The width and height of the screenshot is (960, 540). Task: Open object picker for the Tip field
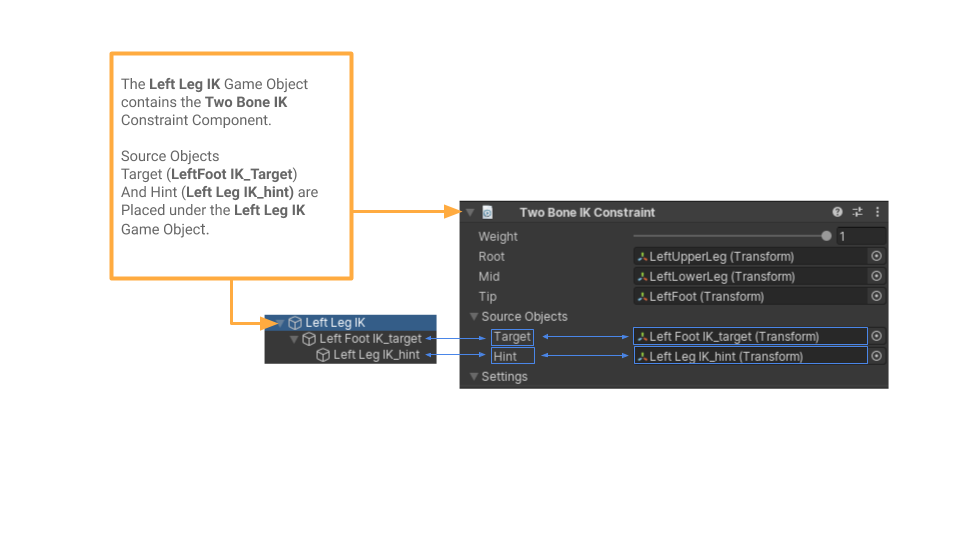coord(876,296)
